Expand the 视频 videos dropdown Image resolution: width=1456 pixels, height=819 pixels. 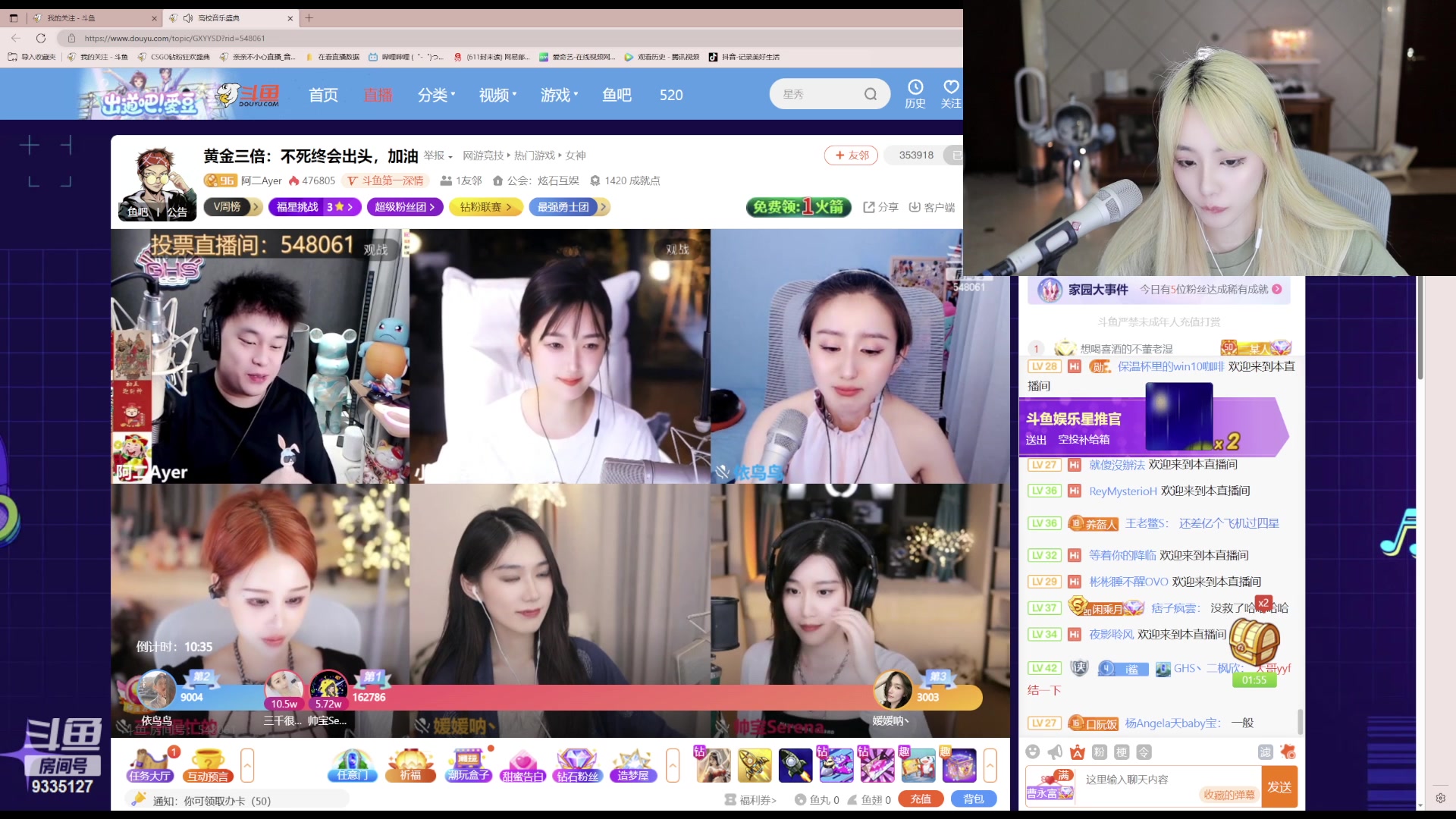tap(497, 95)
